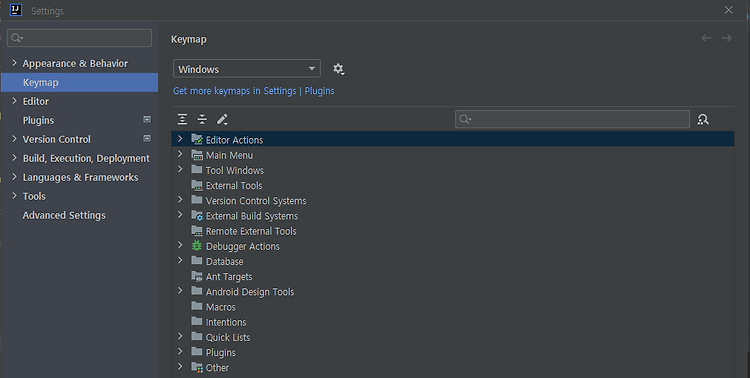Expand Appearance & Behavior settings section
Screen dimensions: 750x378
[14, 63]
